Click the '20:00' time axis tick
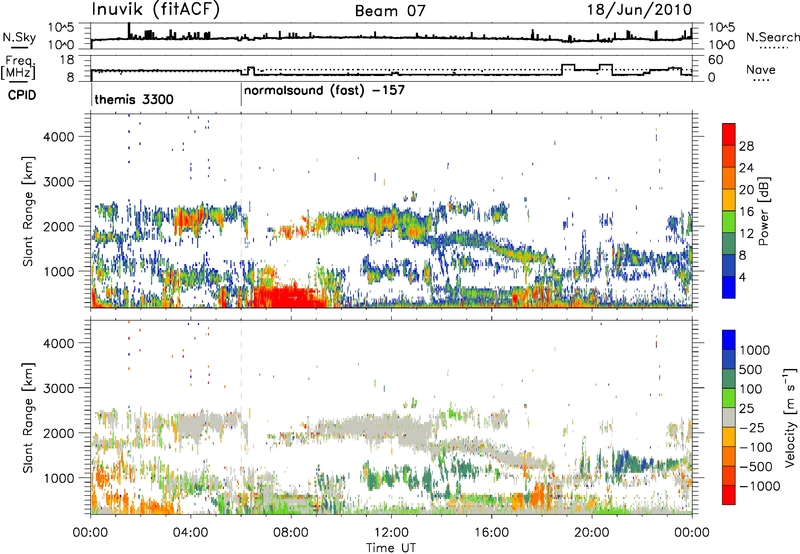This screenshot has height=554, width=800. click(x=592, y=532)
